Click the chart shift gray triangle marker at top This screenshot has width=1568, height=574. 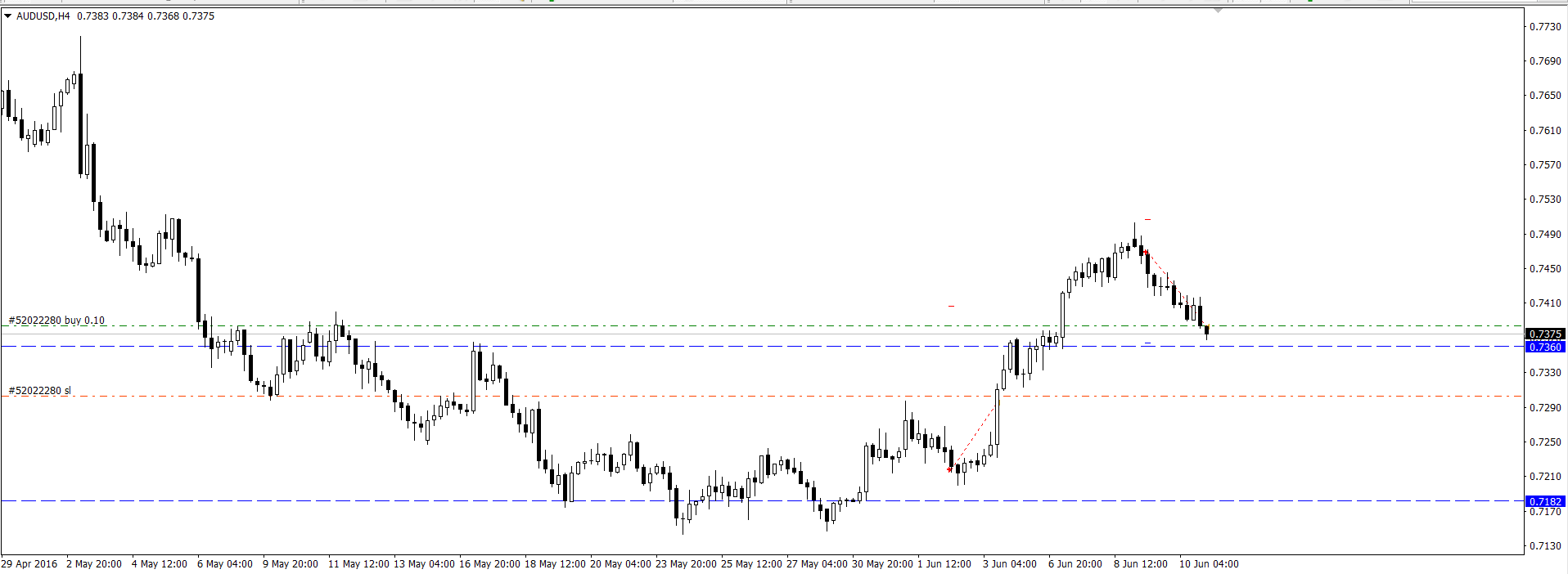[x=1219, y=11]
